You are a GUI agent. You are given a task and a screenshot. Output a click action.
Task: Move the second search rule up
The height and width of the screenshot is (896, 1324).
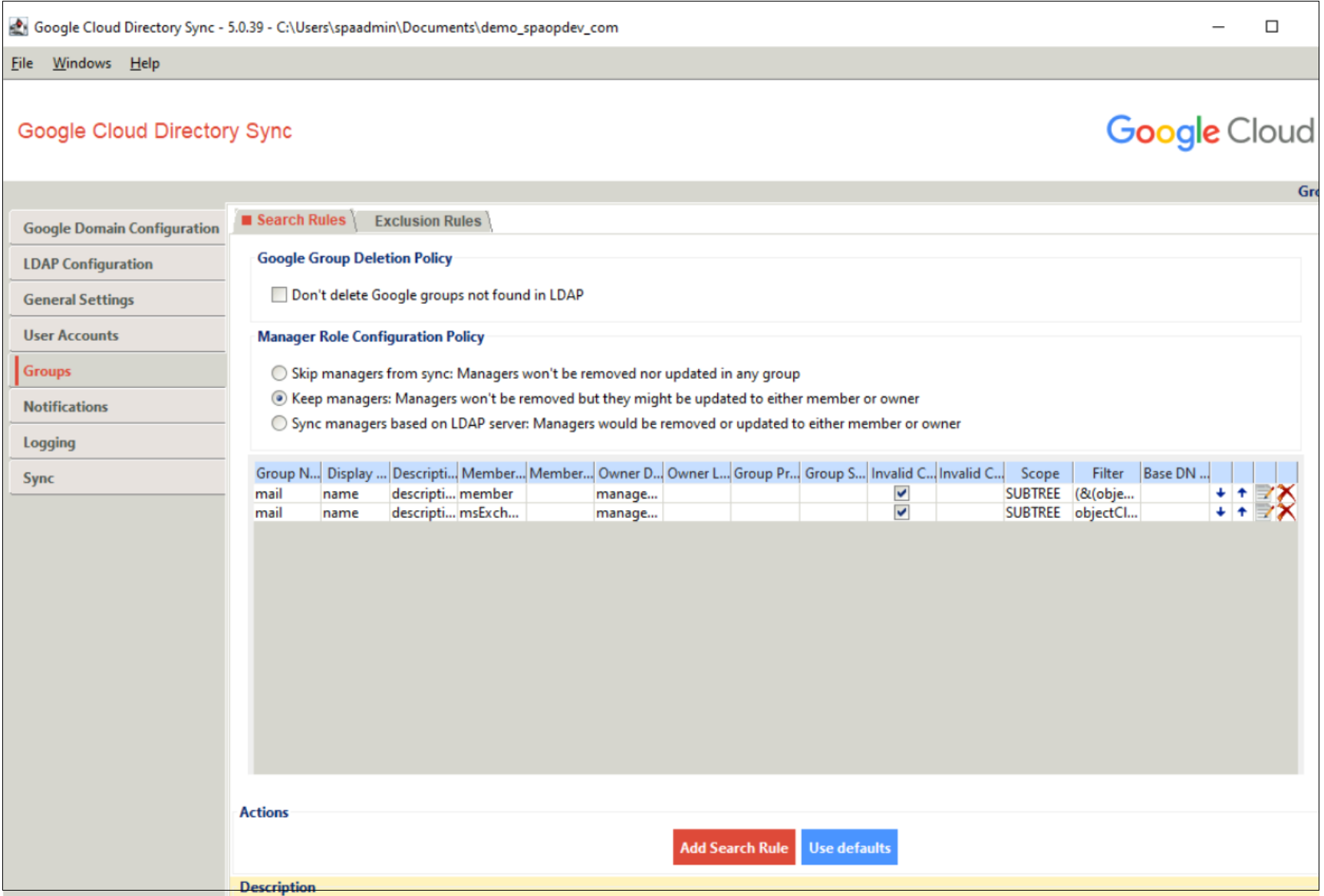click(1242, 512)
